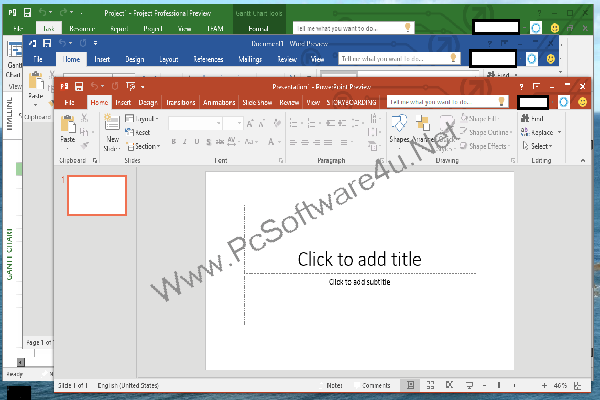The image size is (600, 400).
Task: Click Fit slide to current window icon
Action: [577, 385]
